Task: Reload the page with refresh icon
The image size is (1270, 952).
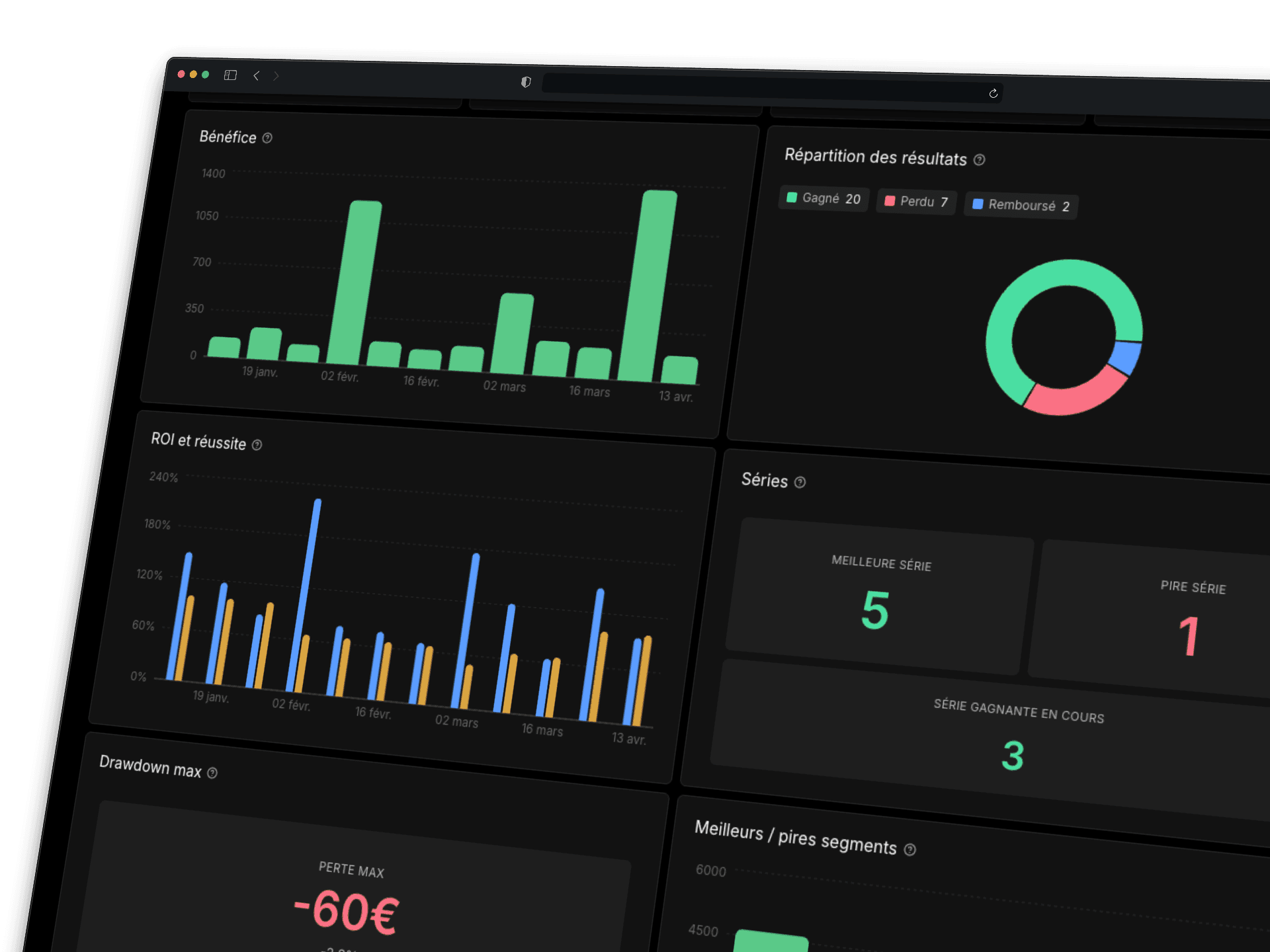Action: 993,93
